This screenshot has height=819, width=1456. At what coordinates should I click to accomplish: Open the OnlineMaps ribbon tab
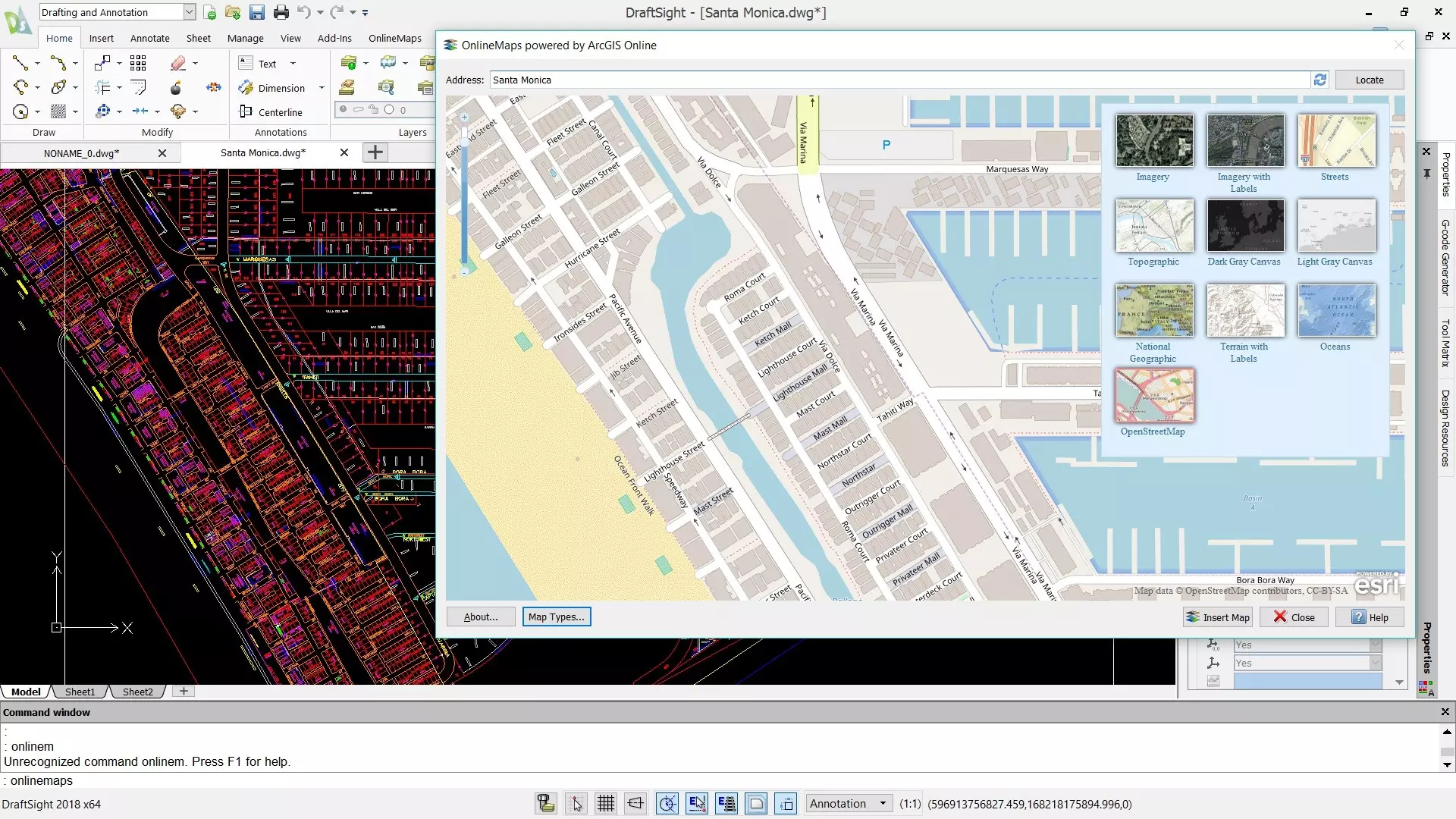tap(394, 38)
